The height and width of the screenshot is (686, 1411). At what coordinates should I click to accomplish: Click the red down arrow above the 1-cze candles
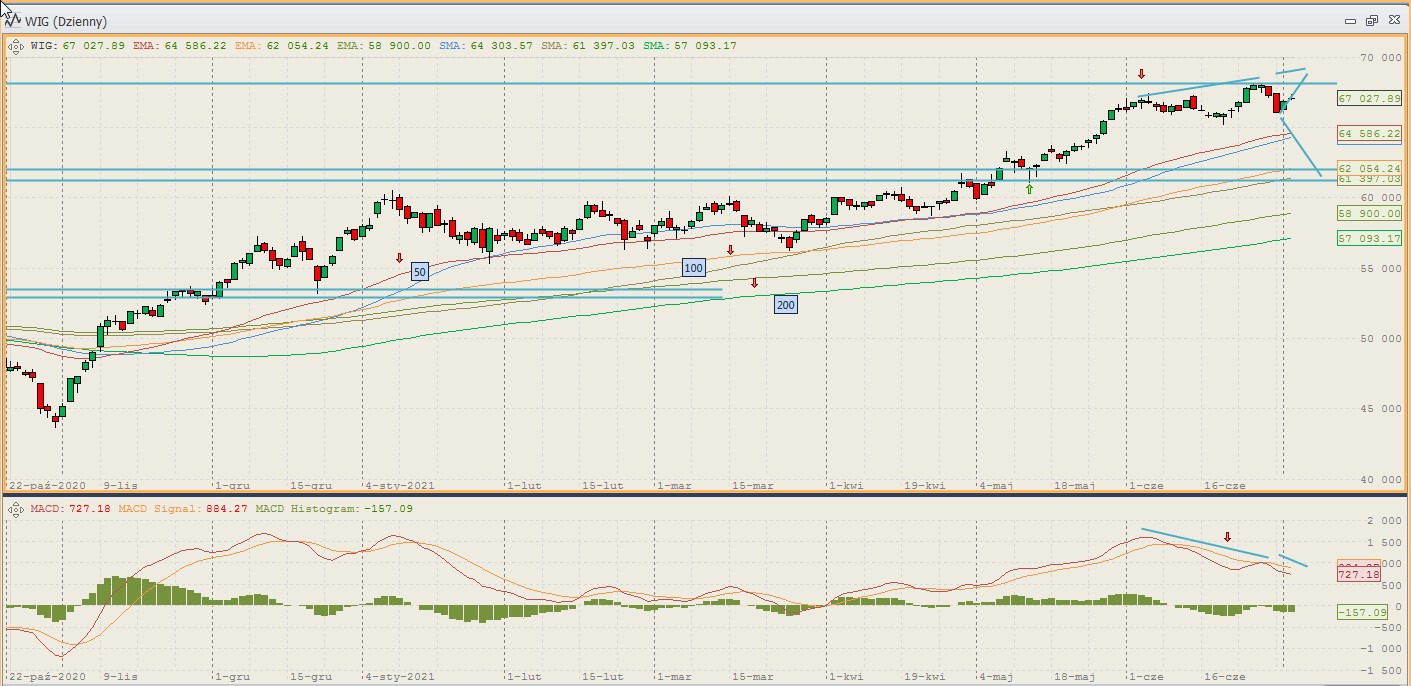click(x=1141, y=74)
